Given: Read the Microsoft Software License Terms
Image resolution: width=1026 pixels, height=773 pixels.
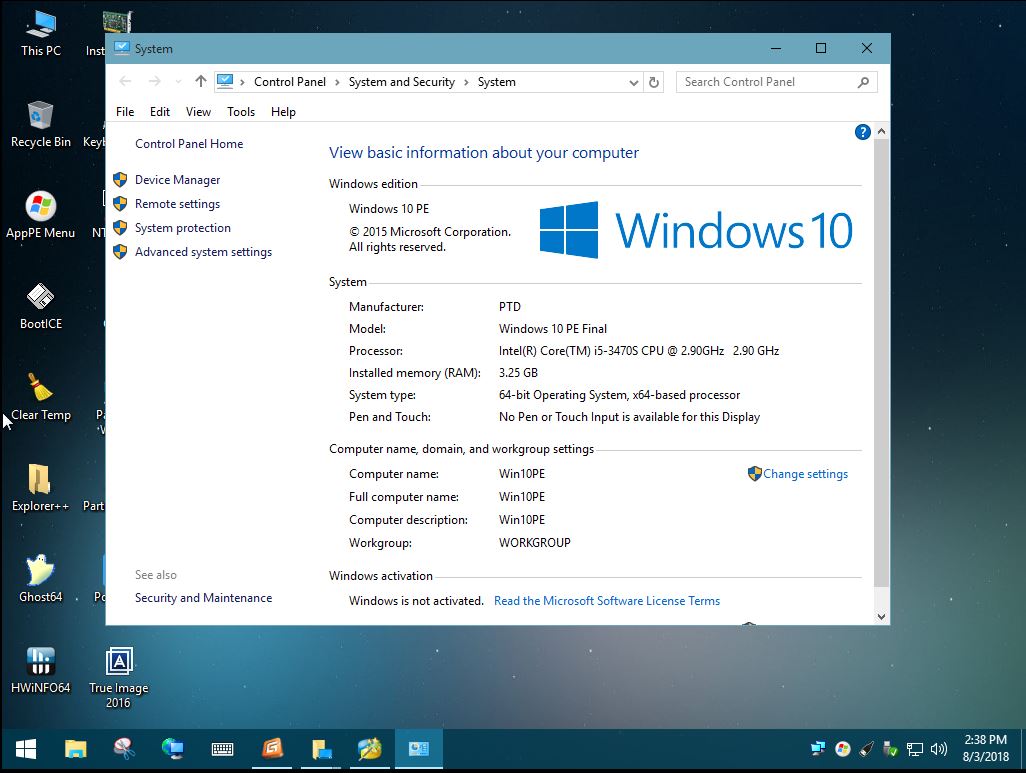Looking at the screenshot, I should pyautogui.click(x=607, y=601).
